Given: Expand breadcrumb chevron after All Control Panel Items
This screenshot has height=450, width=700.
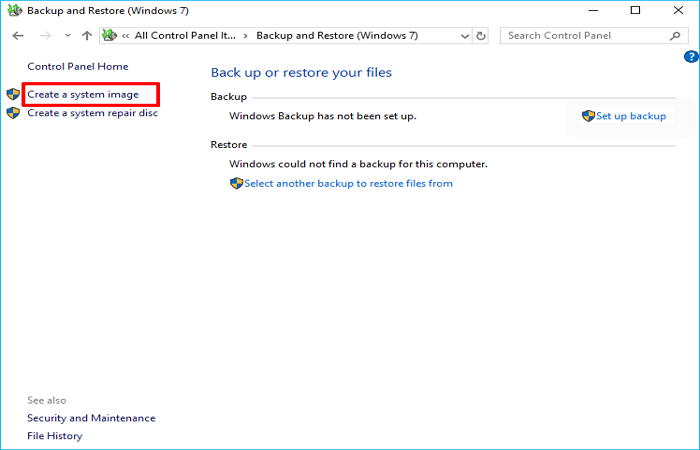Looking at the screenshot, I should 246,36.
